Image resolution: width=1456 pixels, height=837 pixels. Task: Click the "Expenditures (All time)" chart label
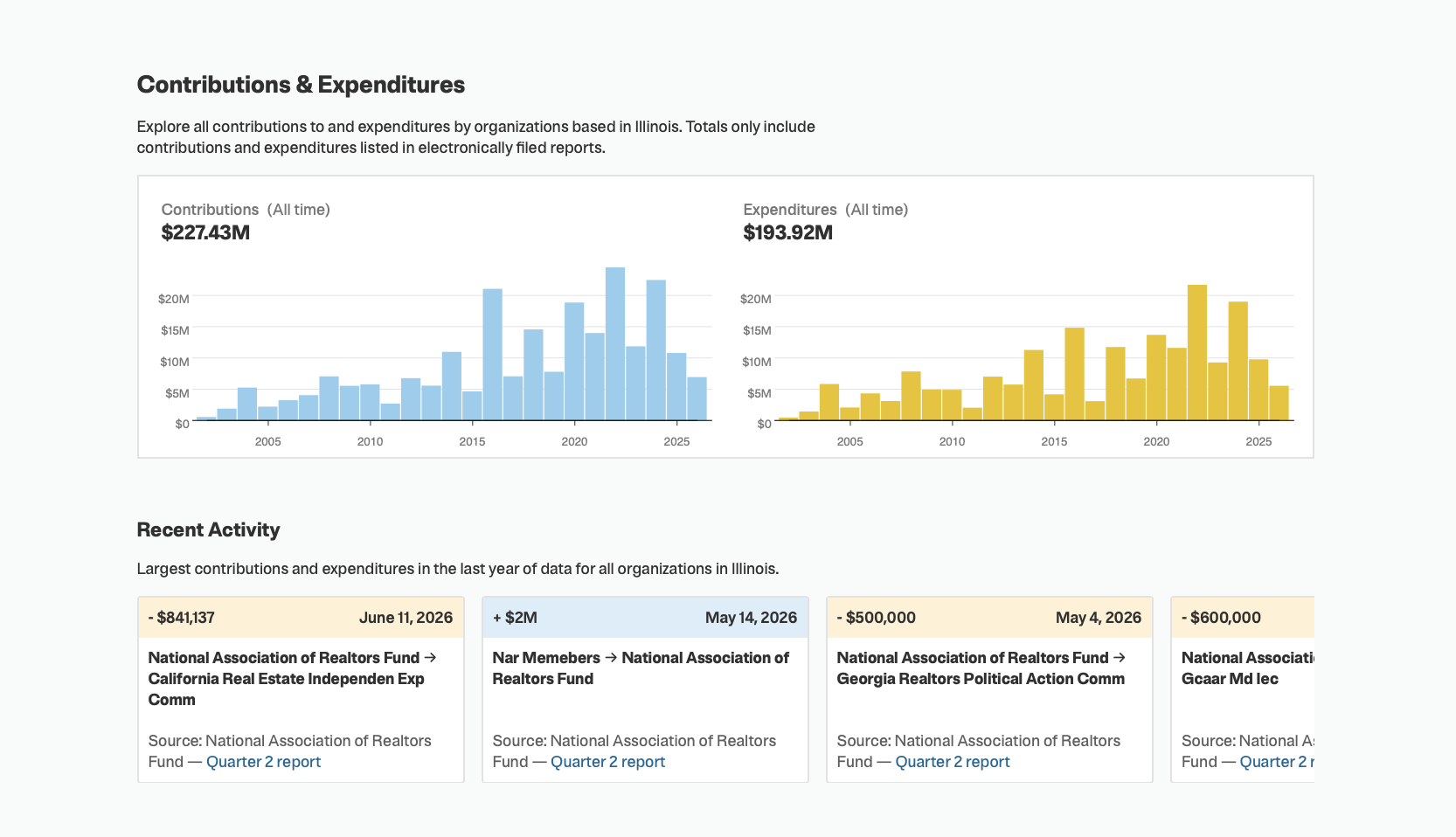(x=826, y=210)
